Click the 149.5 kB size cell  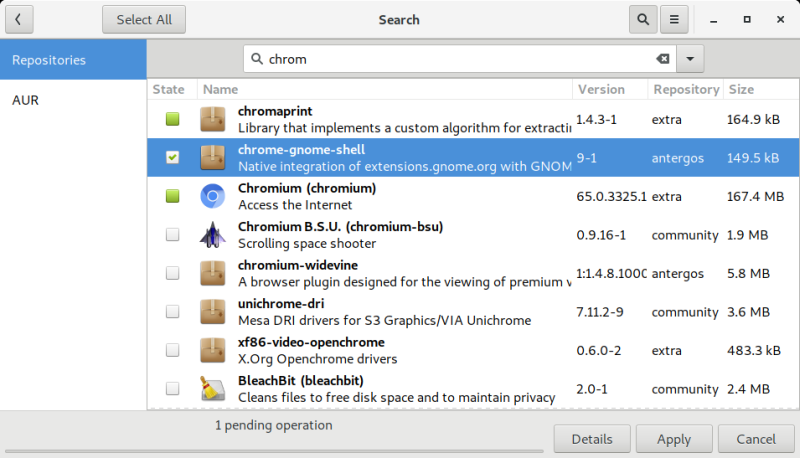tap(753, 158)
